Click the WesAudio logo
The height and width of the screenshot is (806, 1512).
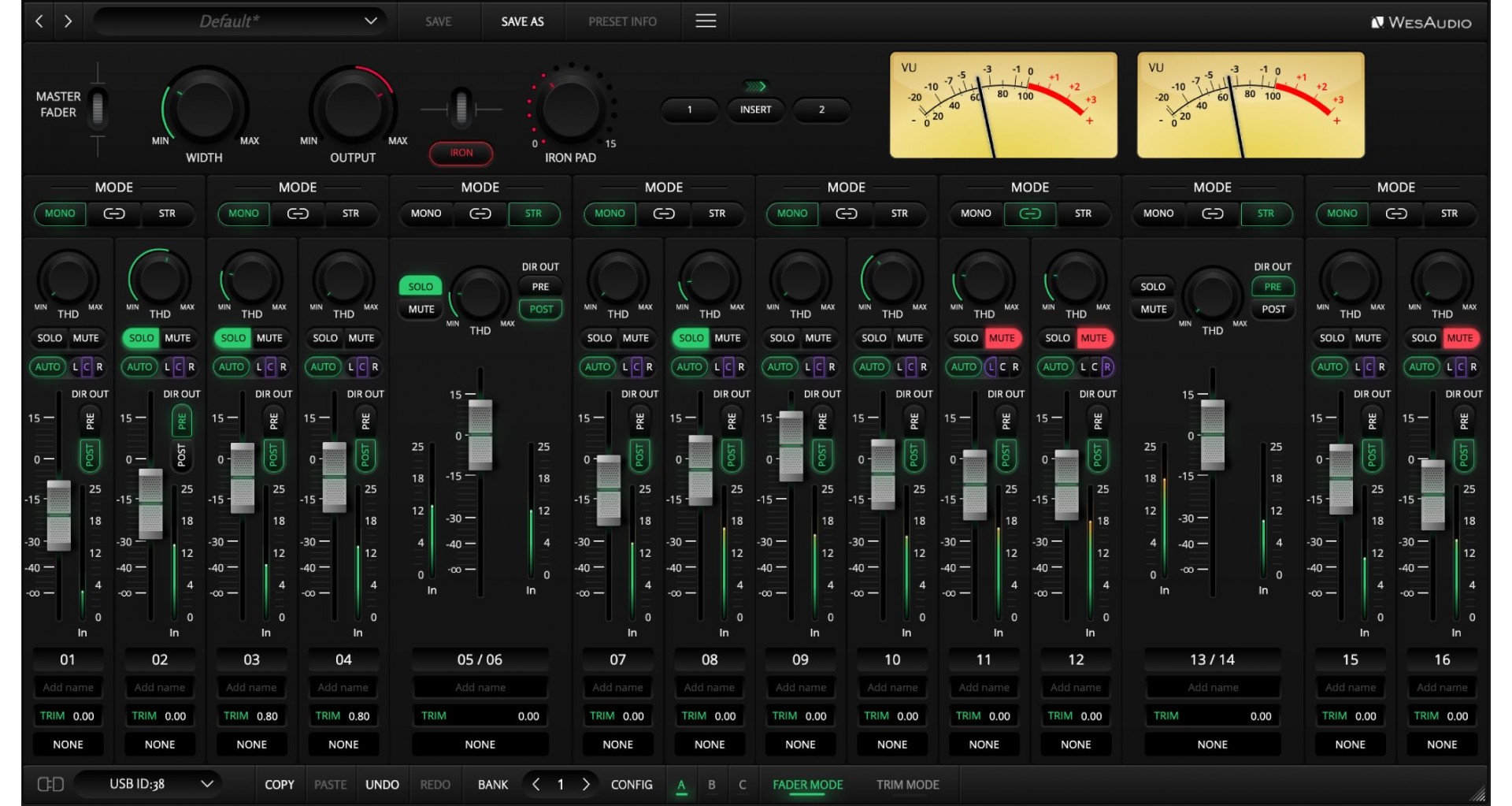(x=1421, y=23)
